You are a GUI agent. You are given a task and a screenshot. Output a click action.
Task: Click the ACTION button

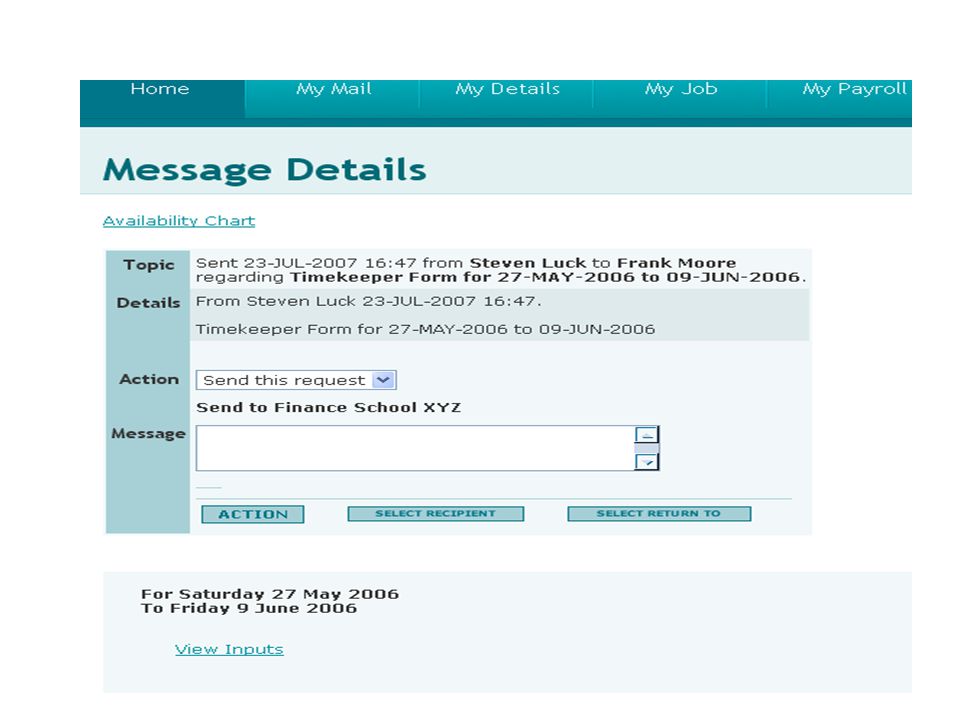click(253, 514)
